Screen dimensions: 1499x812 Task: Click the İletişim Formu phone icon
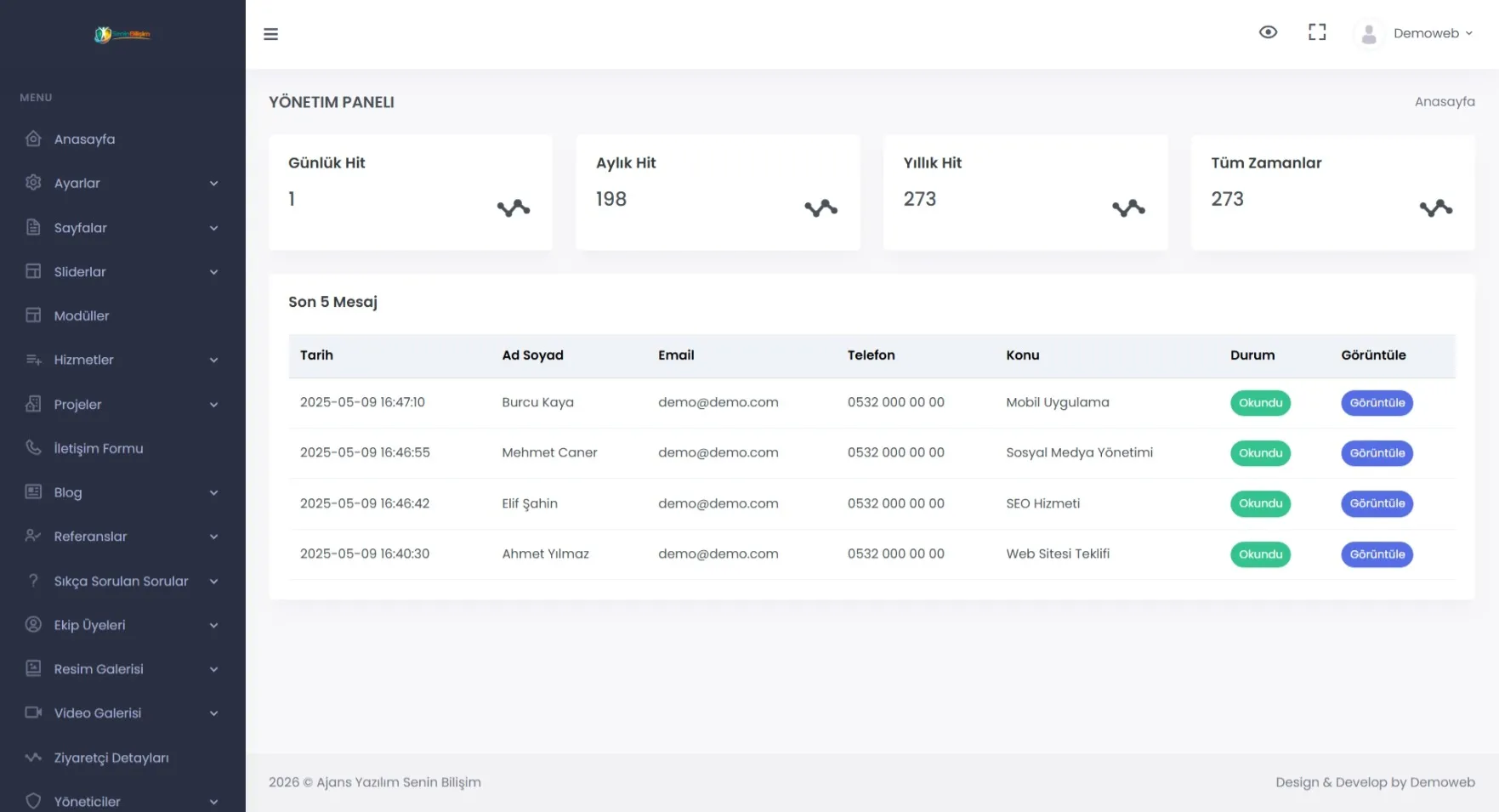pyautogui.click(x=33, y=447)
